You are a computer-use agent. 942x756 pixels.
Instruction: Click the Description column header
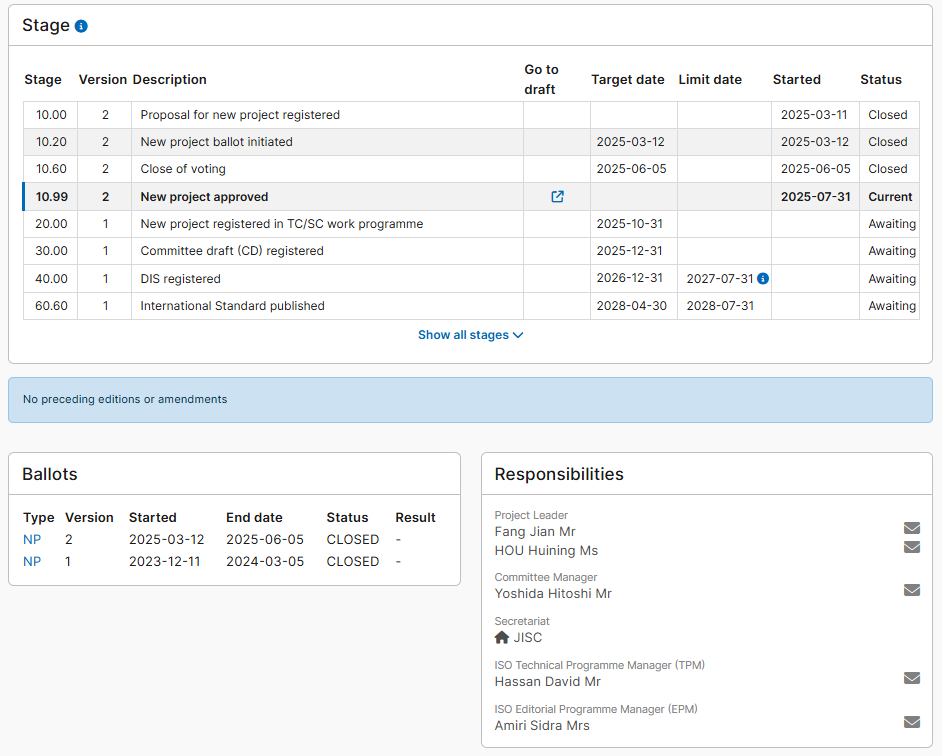point(169,79)
